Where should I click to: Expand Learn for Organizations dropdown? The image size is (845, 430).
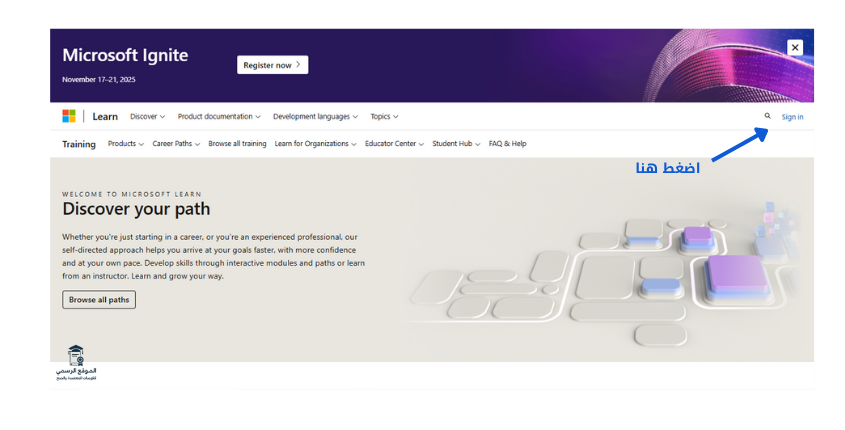tap(315, 144)
